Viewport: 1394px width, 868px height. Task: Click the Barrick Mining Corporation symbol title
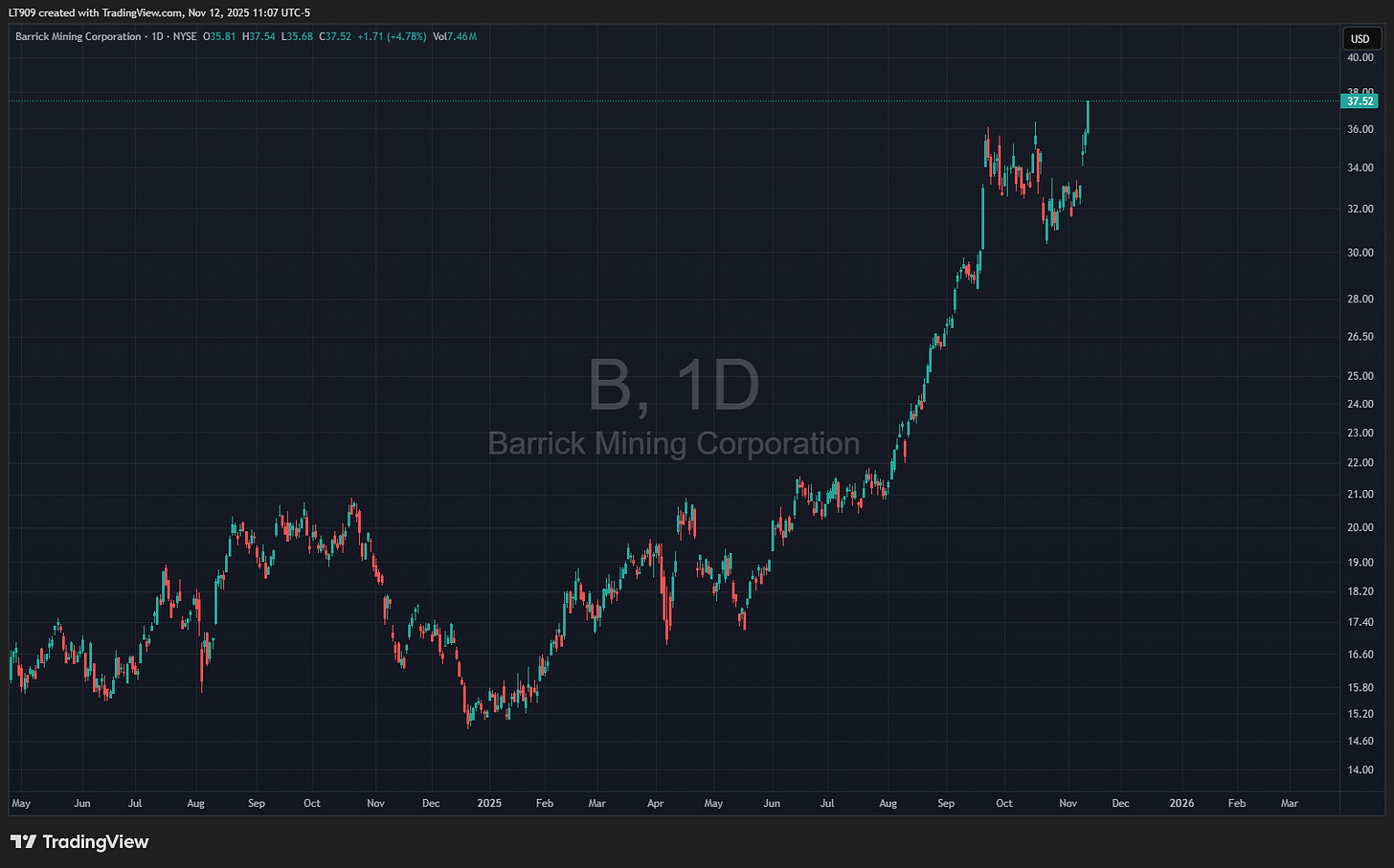click(79, 36)
